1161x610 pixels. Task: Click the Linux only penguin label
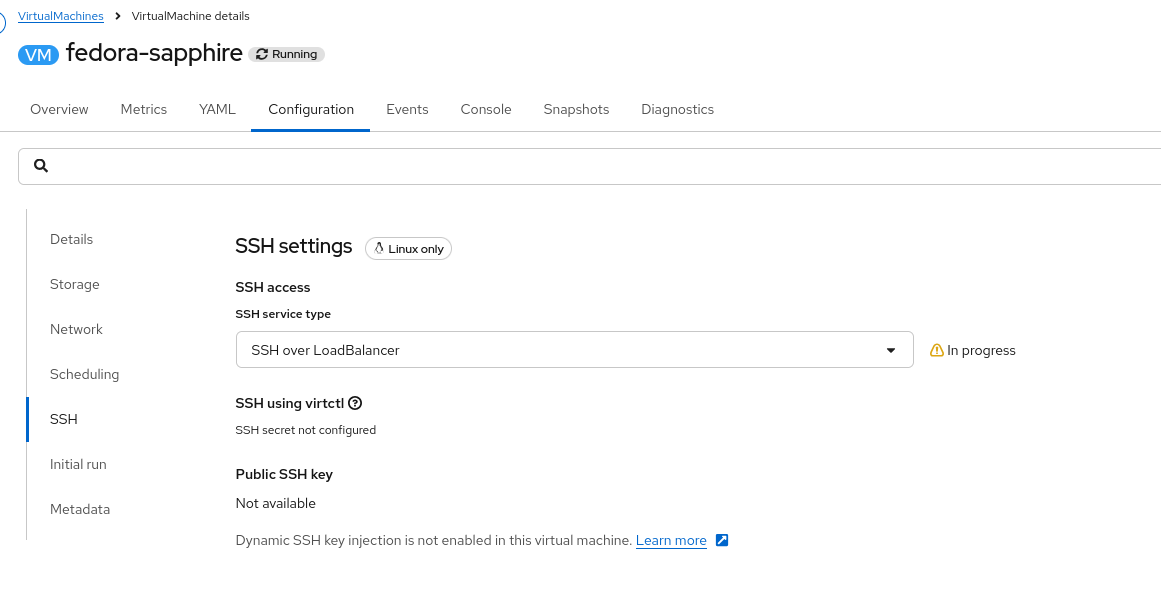(x=408, y=249)
